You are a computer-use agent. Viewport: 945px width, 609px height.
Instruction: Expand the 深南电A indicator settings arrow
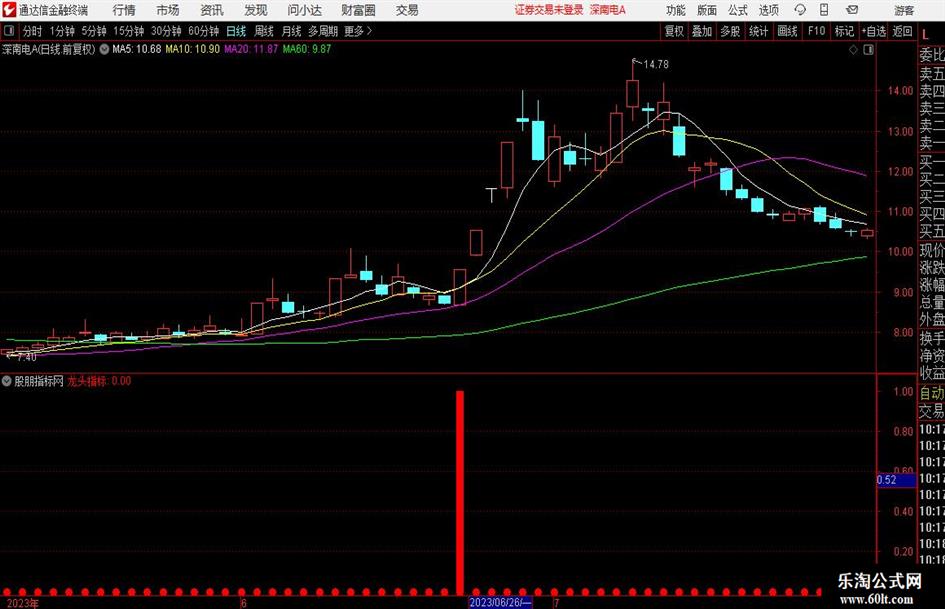coord(104,49)
